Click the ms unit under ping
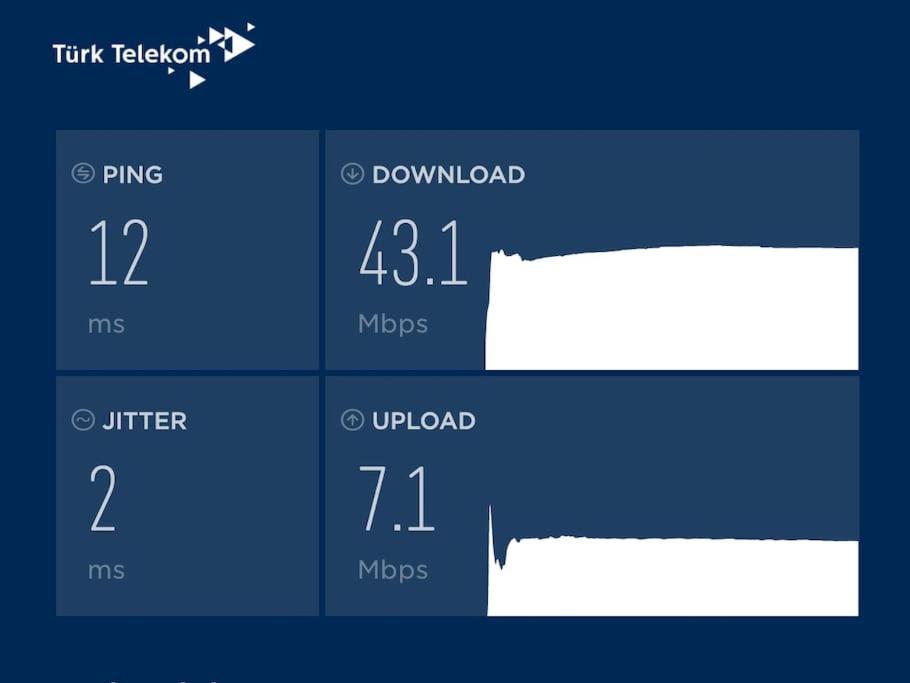Screen dimensions: 910x683 (x=106, y=325)
